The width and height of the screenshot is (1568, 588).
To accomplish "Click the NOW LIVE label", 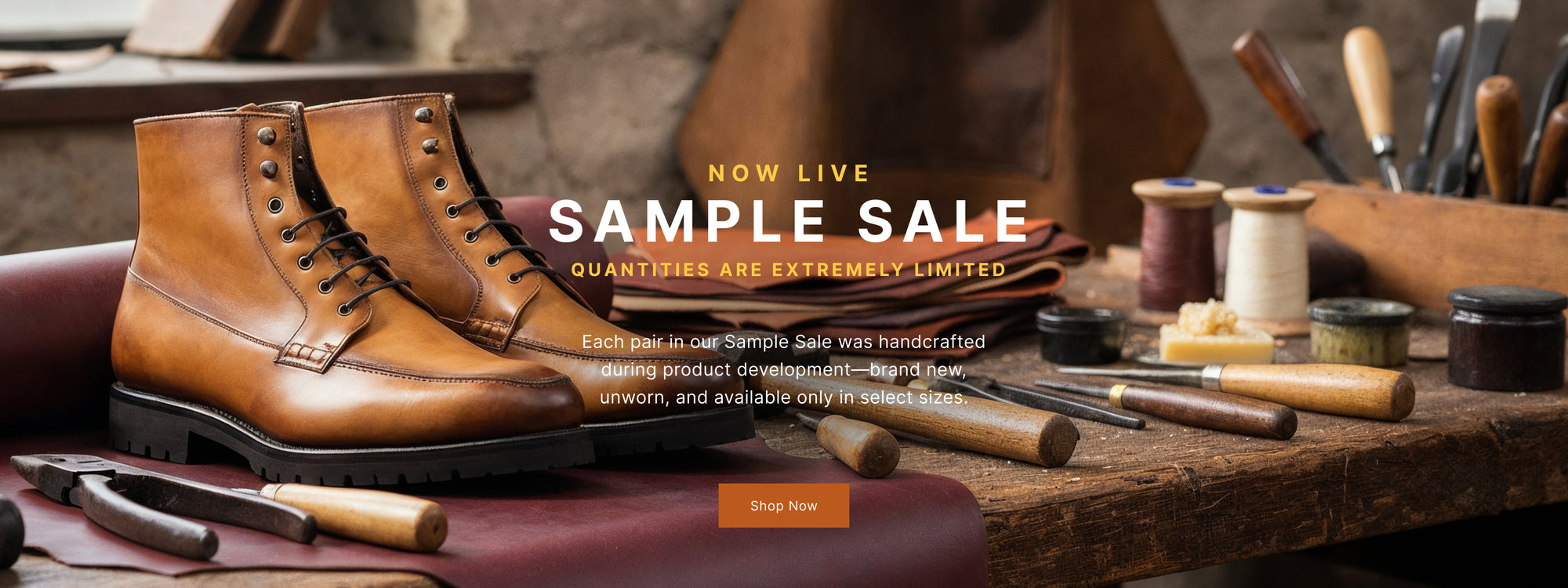I will pyautogui.click(x=789, y=173).
